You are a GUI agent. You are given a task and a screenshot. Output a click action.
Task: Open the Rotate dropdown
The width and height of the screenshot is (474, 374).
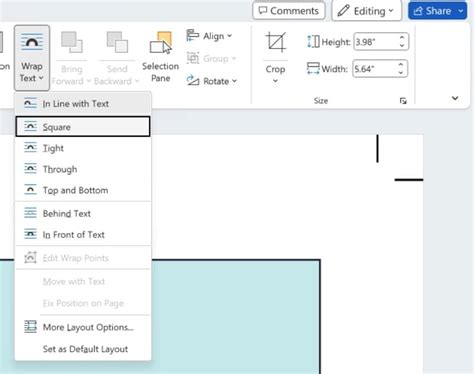212,81
